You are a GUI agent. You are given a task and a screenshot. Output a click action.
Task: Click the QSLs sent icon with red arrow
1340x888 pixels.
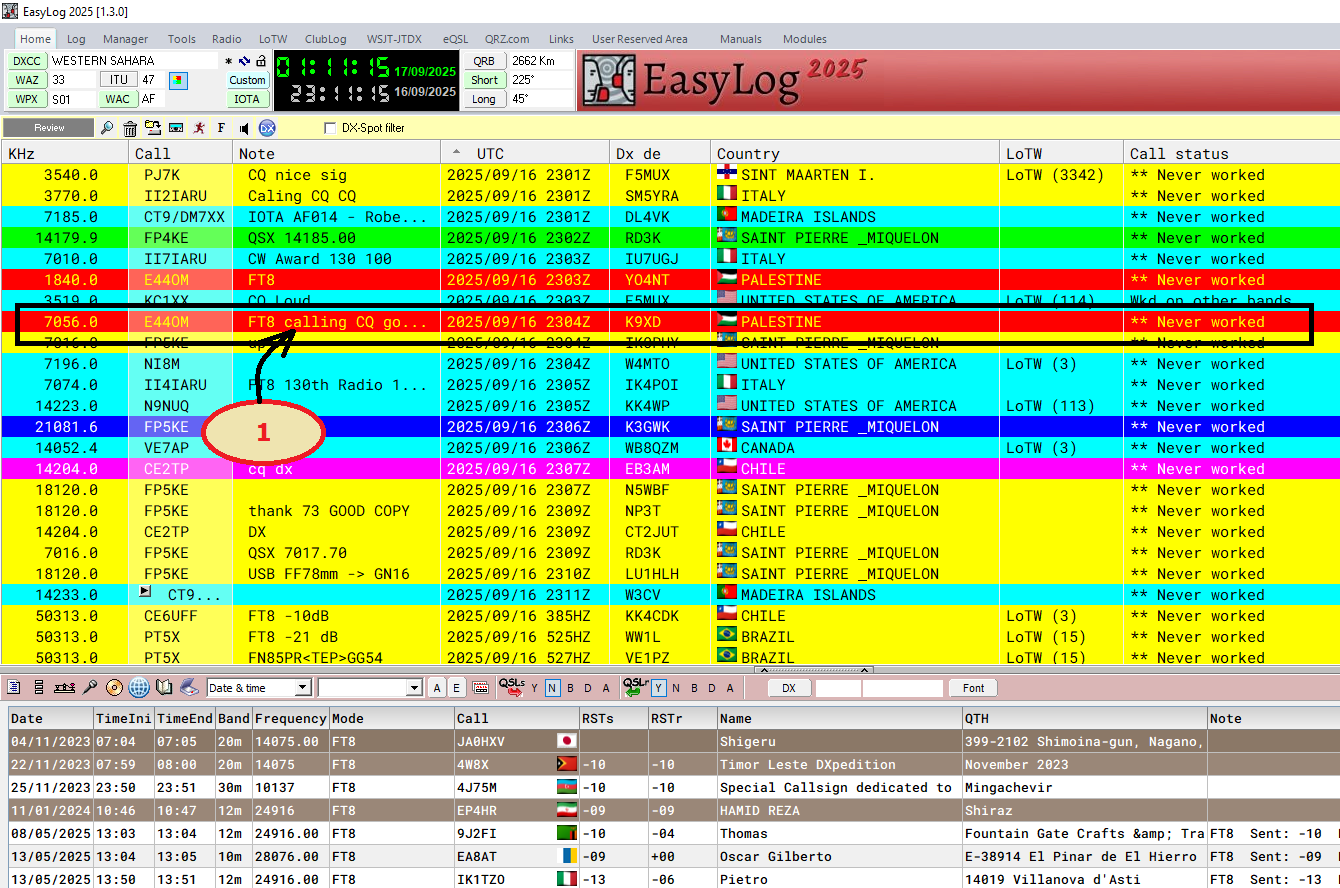tap(512, 688)
